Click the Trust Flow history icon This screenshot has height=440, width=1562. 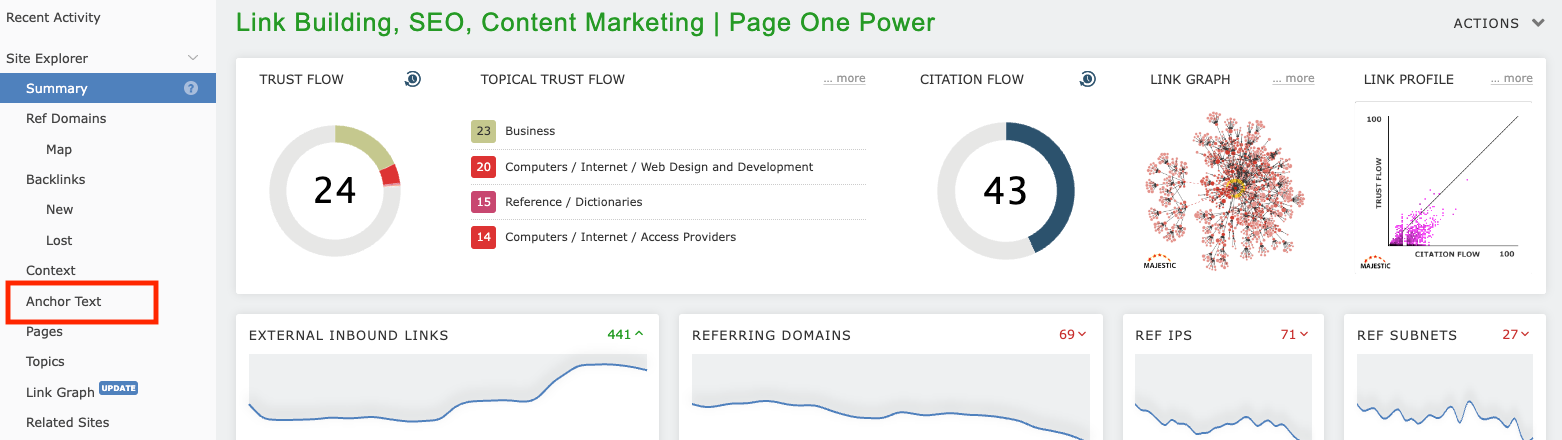coord(412,79)
